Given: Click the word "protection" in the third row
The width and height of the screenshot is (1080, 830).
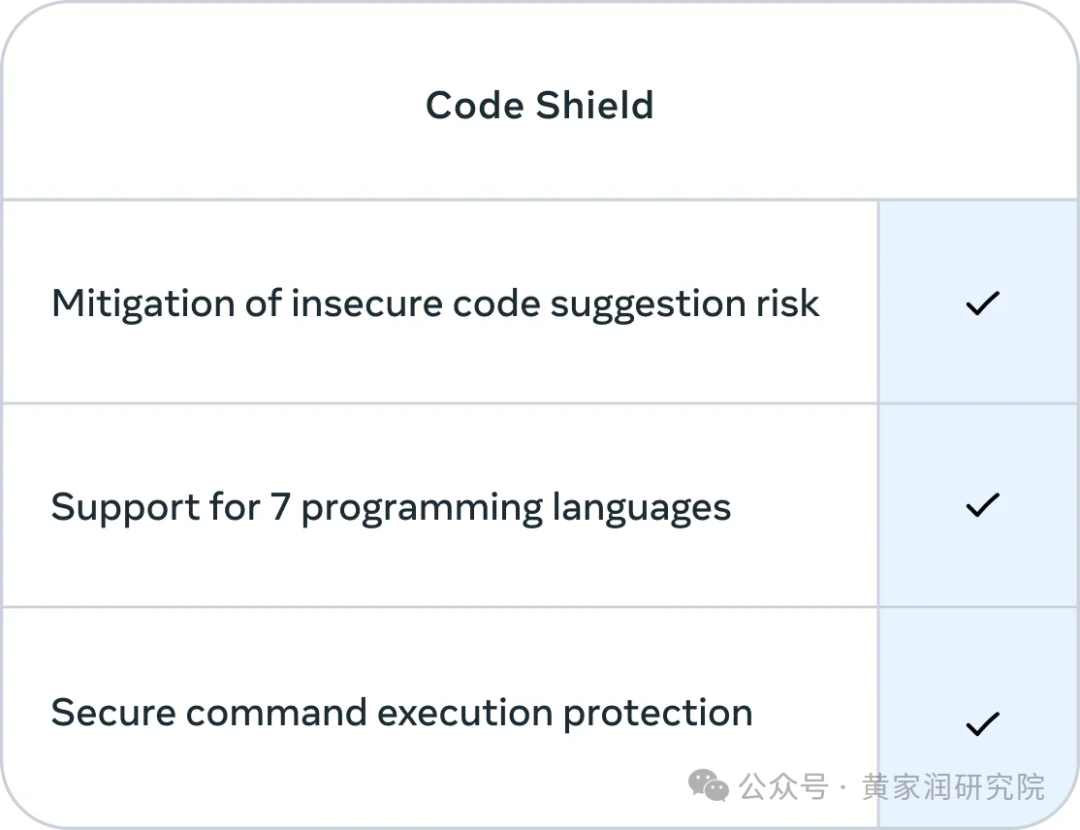Looking at the screenshot, I should click(x=657, y=714).
